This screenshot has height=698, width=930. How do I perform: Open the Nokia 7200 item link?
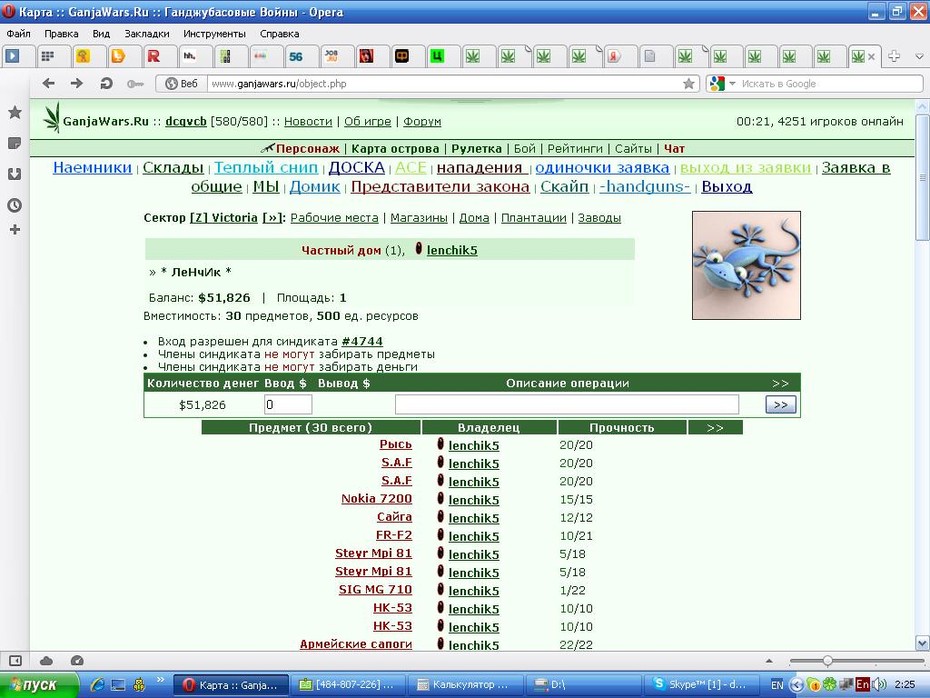pyautogui.click(x=377, y=499)
